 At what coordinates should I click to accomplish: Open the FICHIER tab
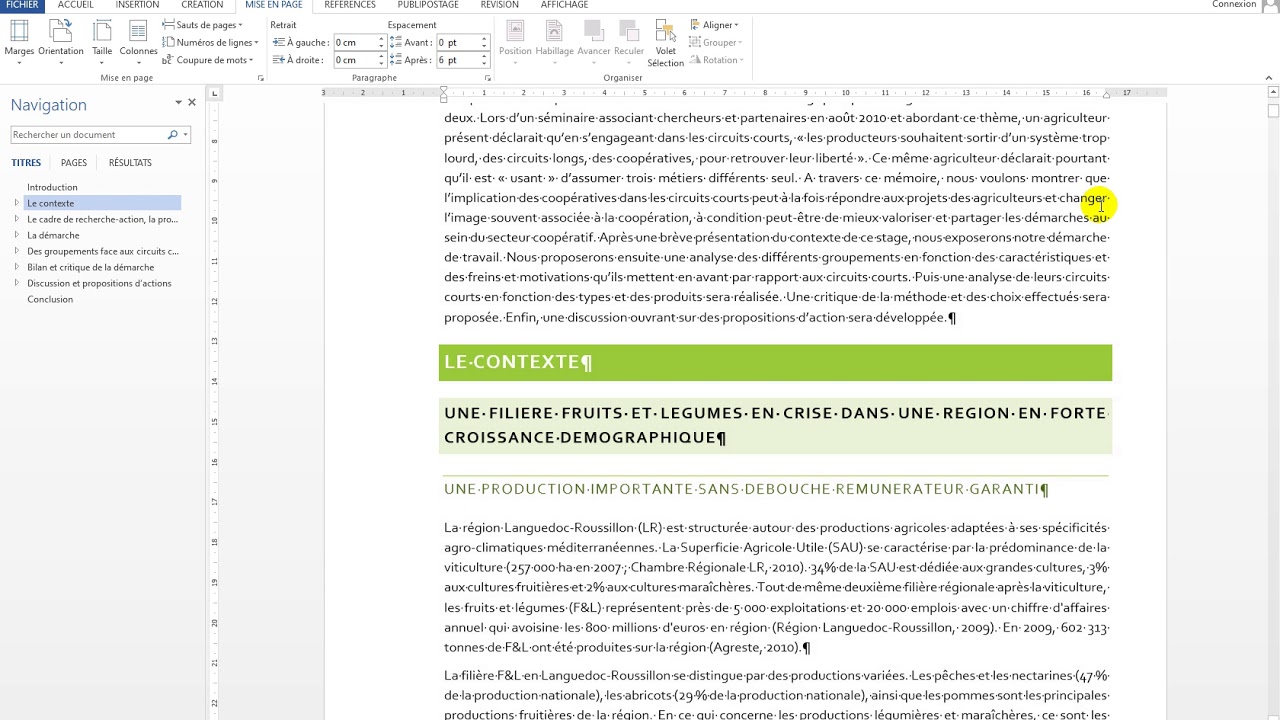tap(22, 5)
